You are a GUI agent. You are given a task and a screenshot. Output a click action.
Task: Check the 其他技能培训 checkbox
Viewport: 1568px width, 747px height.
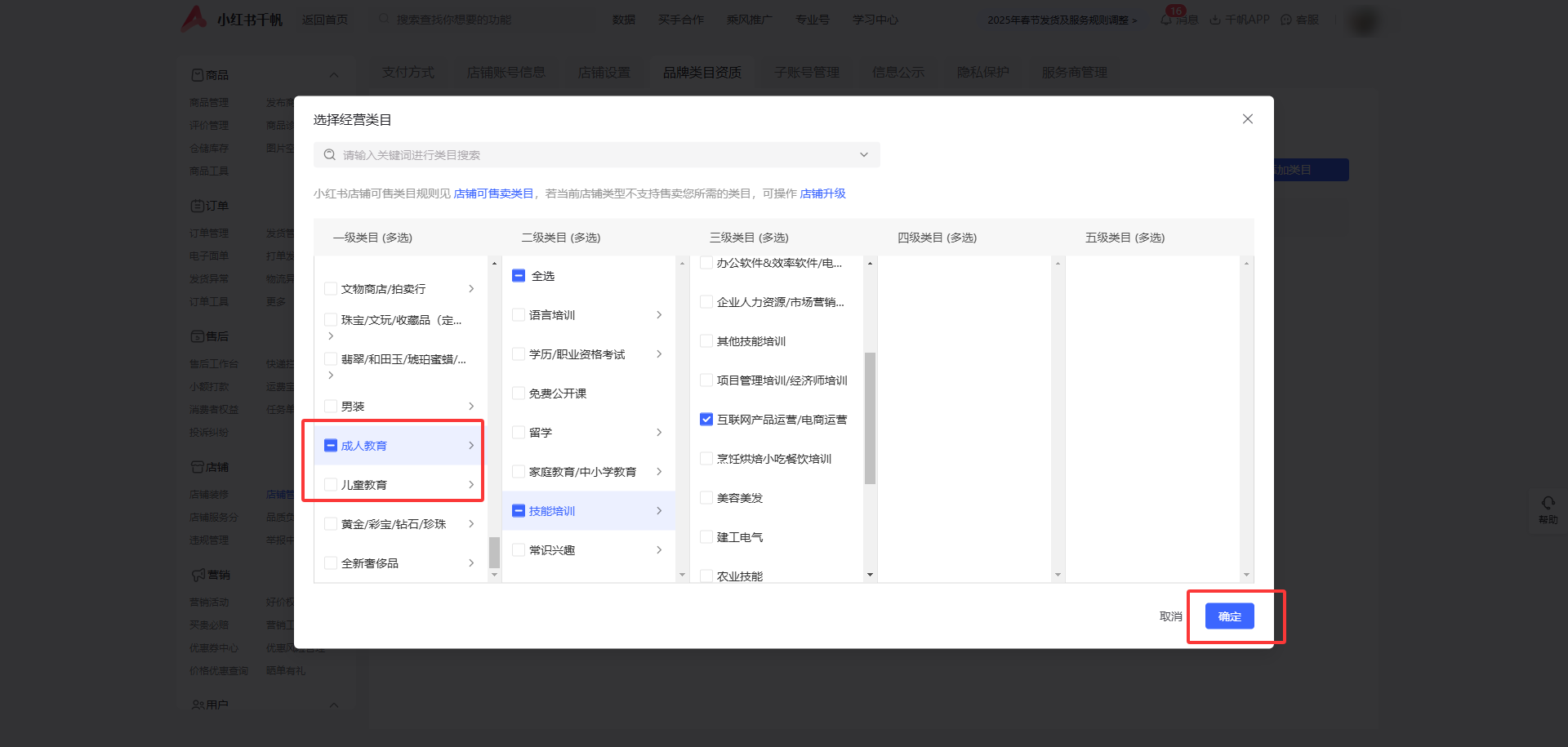(706, 340)
